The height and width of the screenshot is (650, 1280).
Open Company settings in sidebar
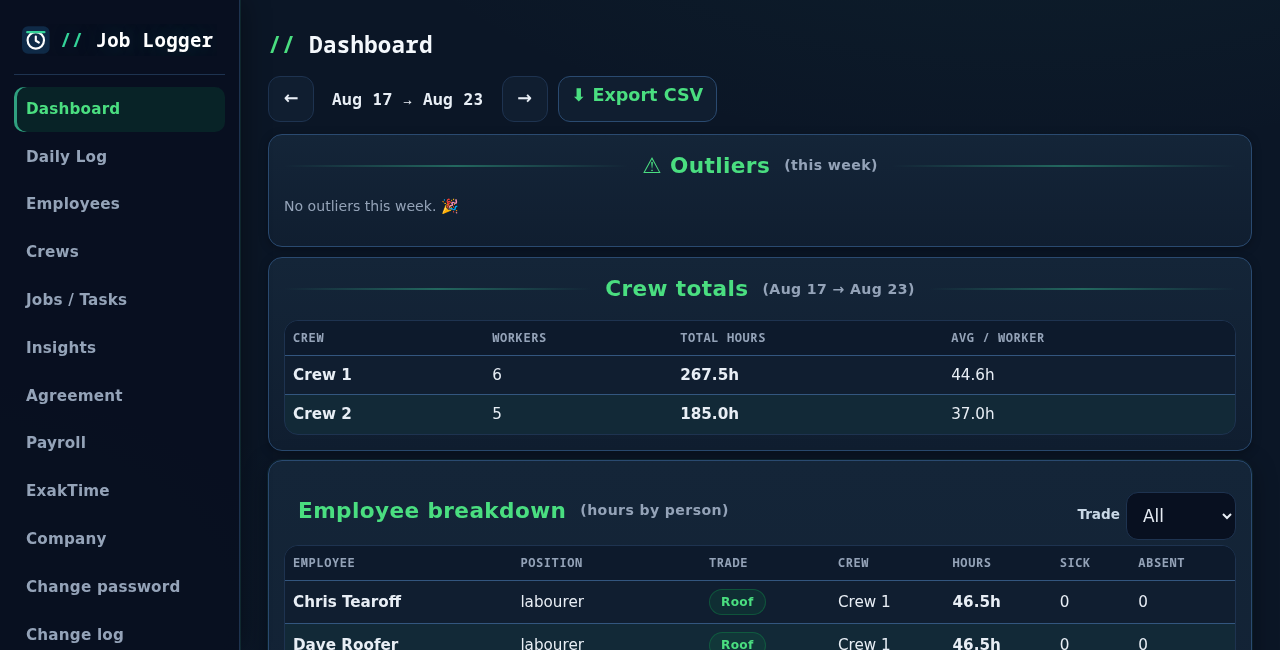(120, 539)
